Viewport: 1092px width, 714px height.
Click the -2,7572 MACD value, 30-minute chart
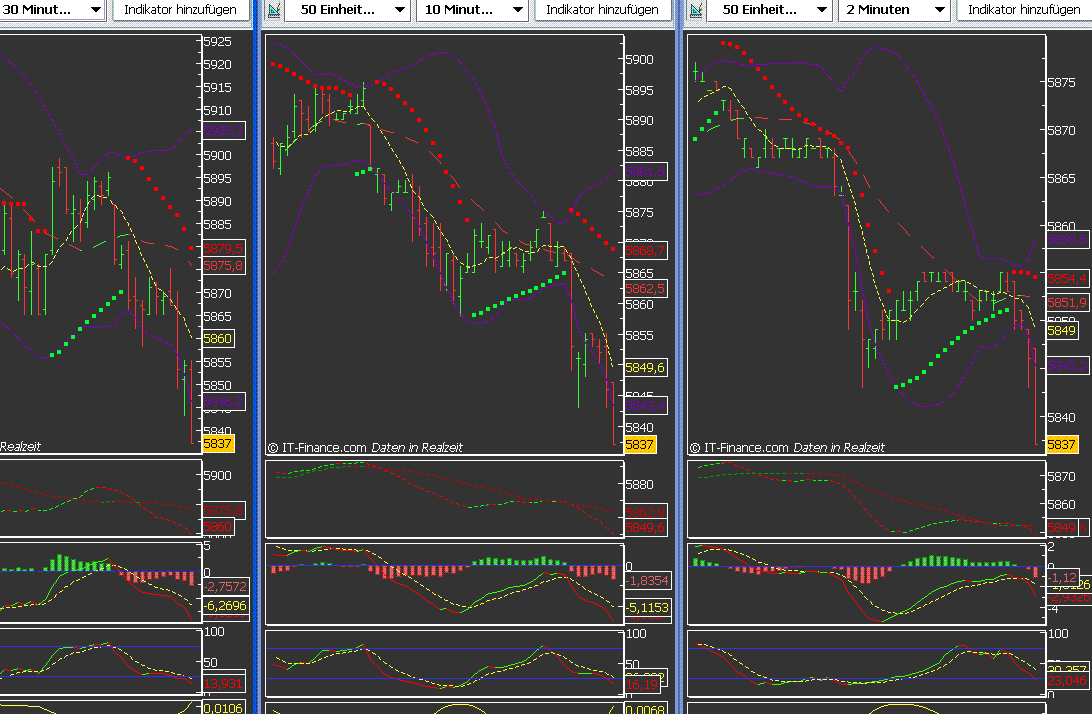(226, 587)
